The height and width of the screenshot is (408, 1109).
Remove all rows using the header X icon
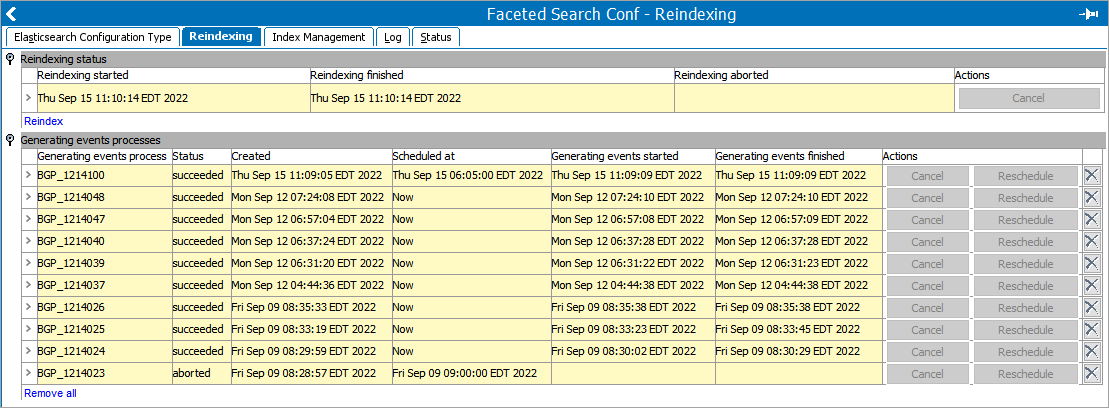click(x=1091, y=156)
